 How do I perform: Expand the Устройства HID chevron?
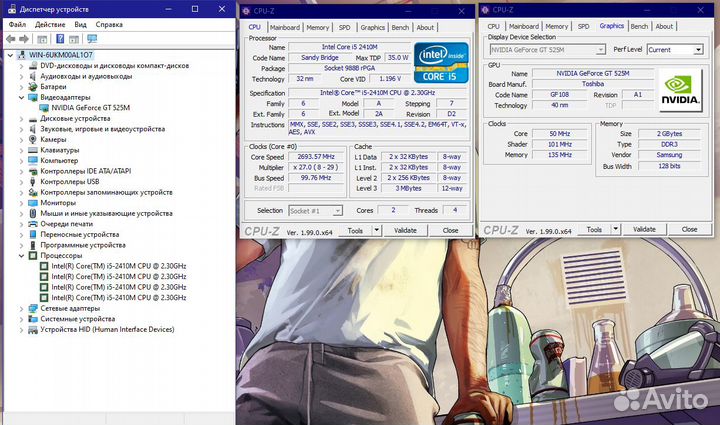[21, 330]
